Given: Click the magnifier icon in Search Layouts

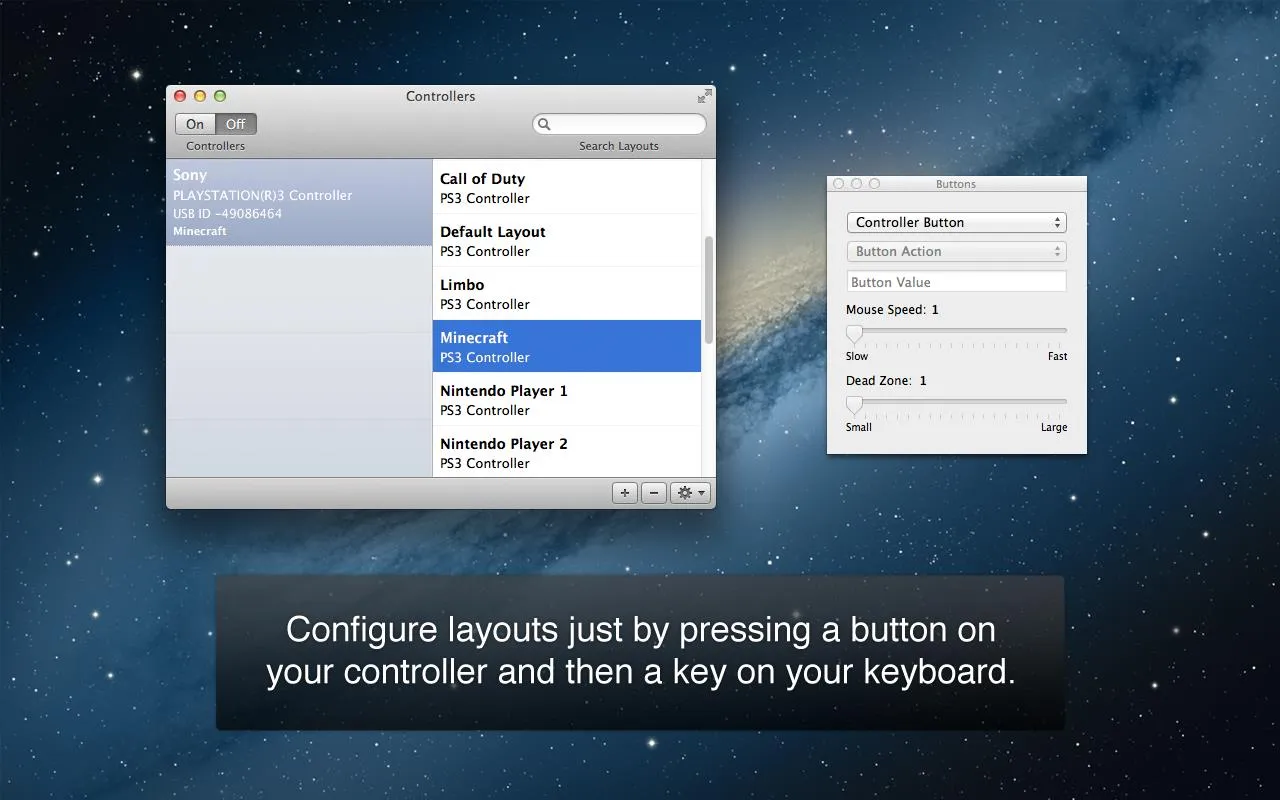Looking at the screenshot, I should [x=543, y=123].
